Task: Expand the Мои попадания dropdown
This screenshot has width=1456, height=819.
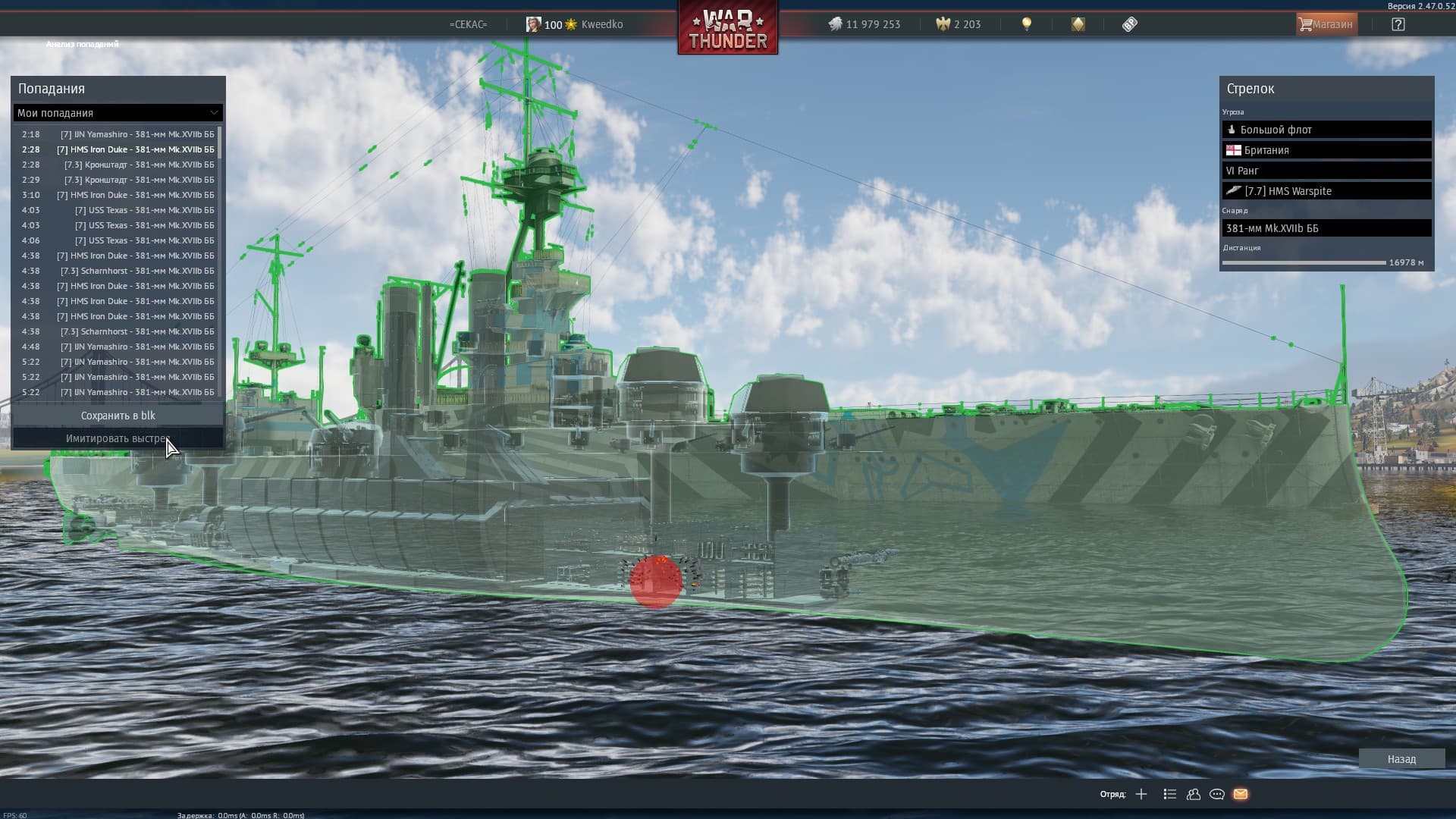Action: 118,113
